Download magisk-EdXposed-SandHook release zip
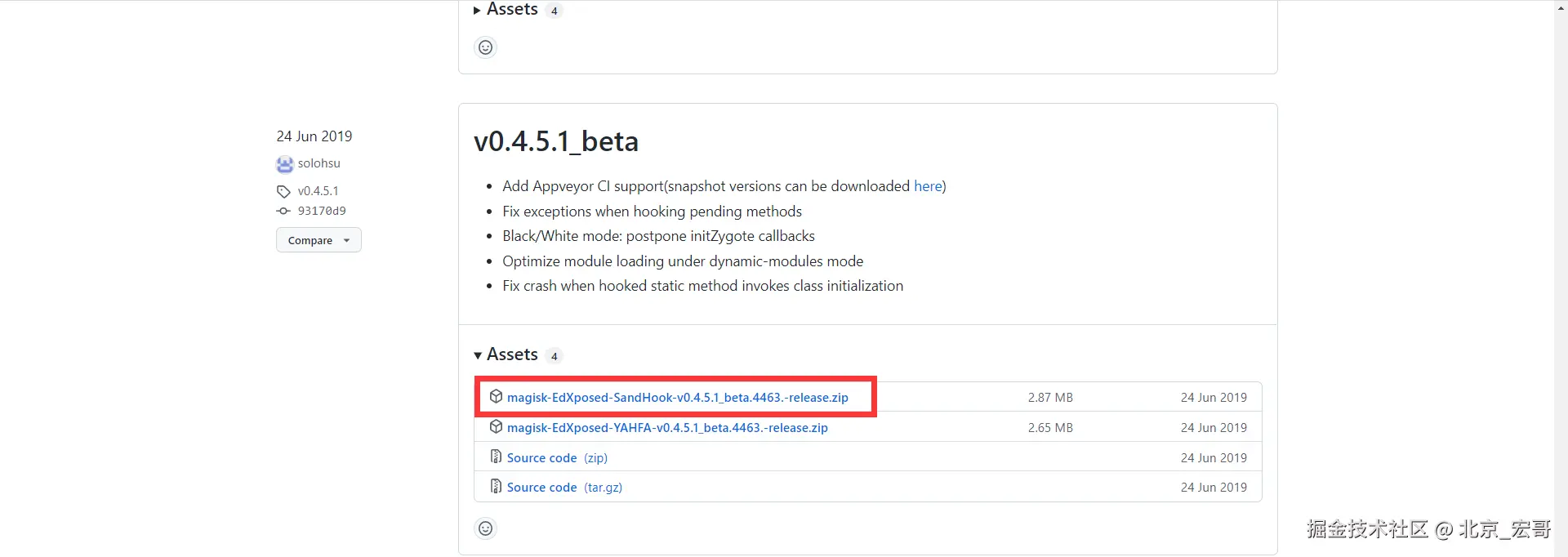This screenshot has height=557, width=1568. coord(677,398)
